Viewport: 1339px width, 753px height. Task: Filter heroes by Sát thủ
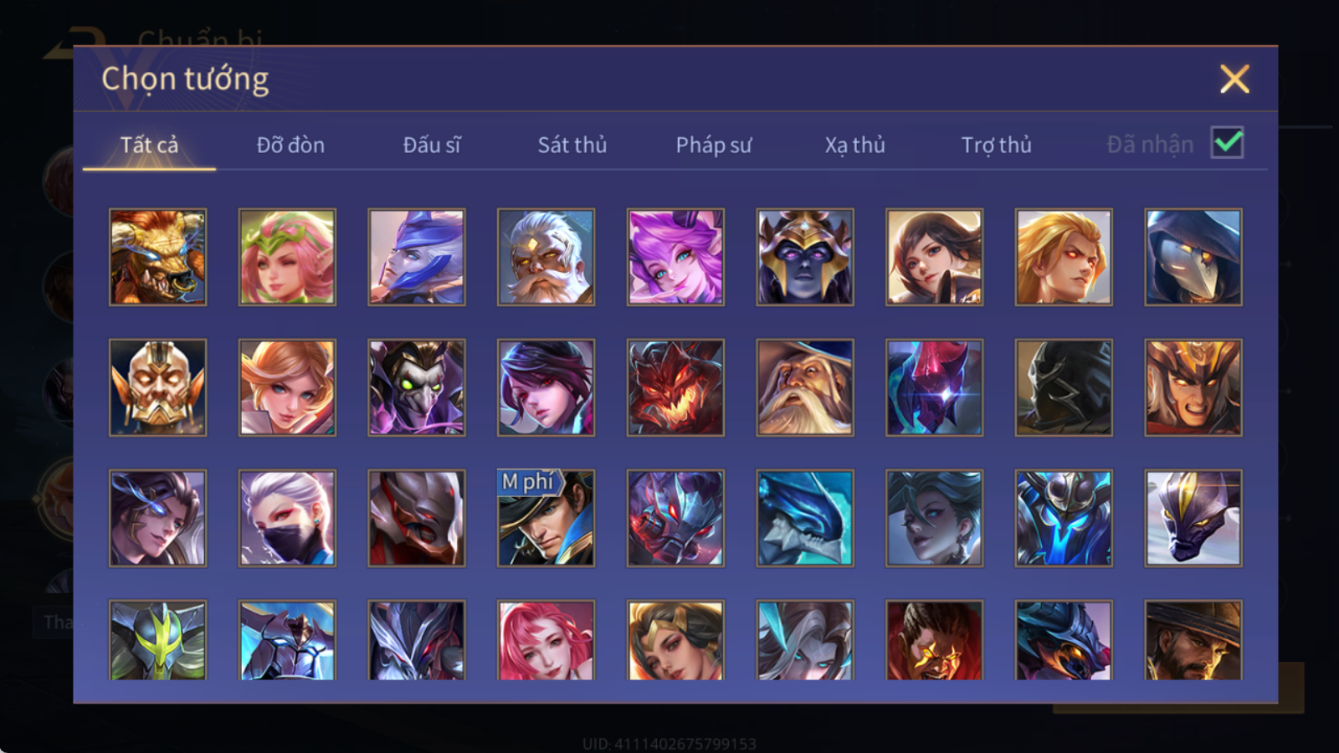click(x=572, y=145)
